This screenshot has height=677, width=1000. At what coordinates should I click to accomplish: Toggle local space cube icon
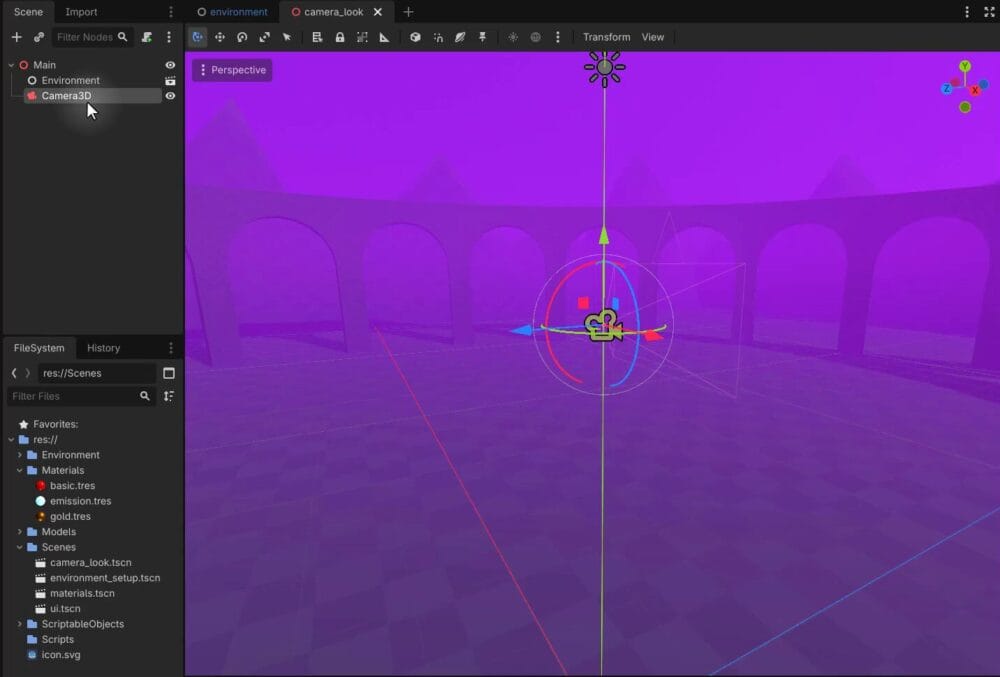415,37
